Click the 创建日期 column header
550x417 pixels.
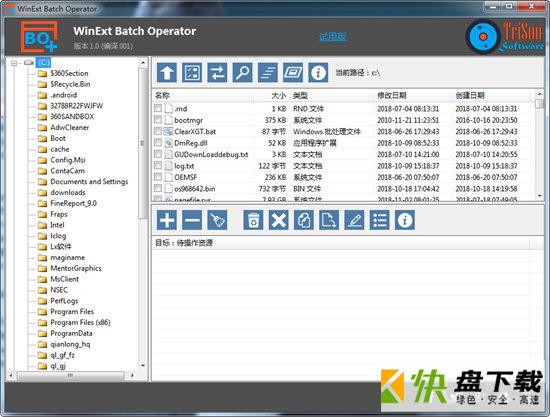pos(470,95)
